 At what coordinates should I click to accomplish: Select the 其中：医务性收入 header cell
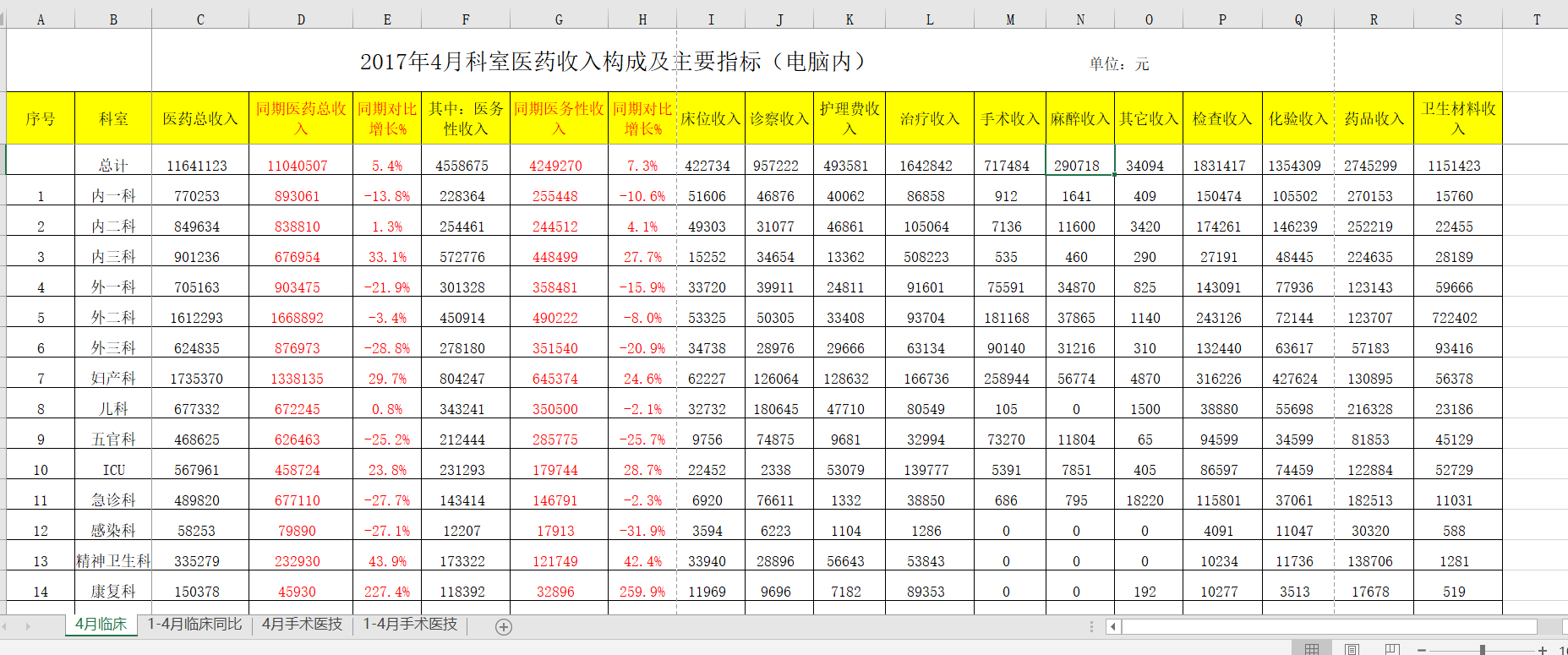click(466, 118)
